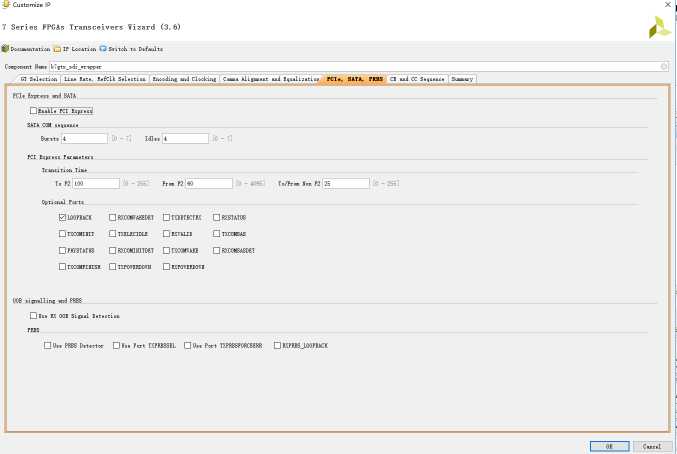Click the 'OOB signalling and PRBS' heading

point(47,300)
